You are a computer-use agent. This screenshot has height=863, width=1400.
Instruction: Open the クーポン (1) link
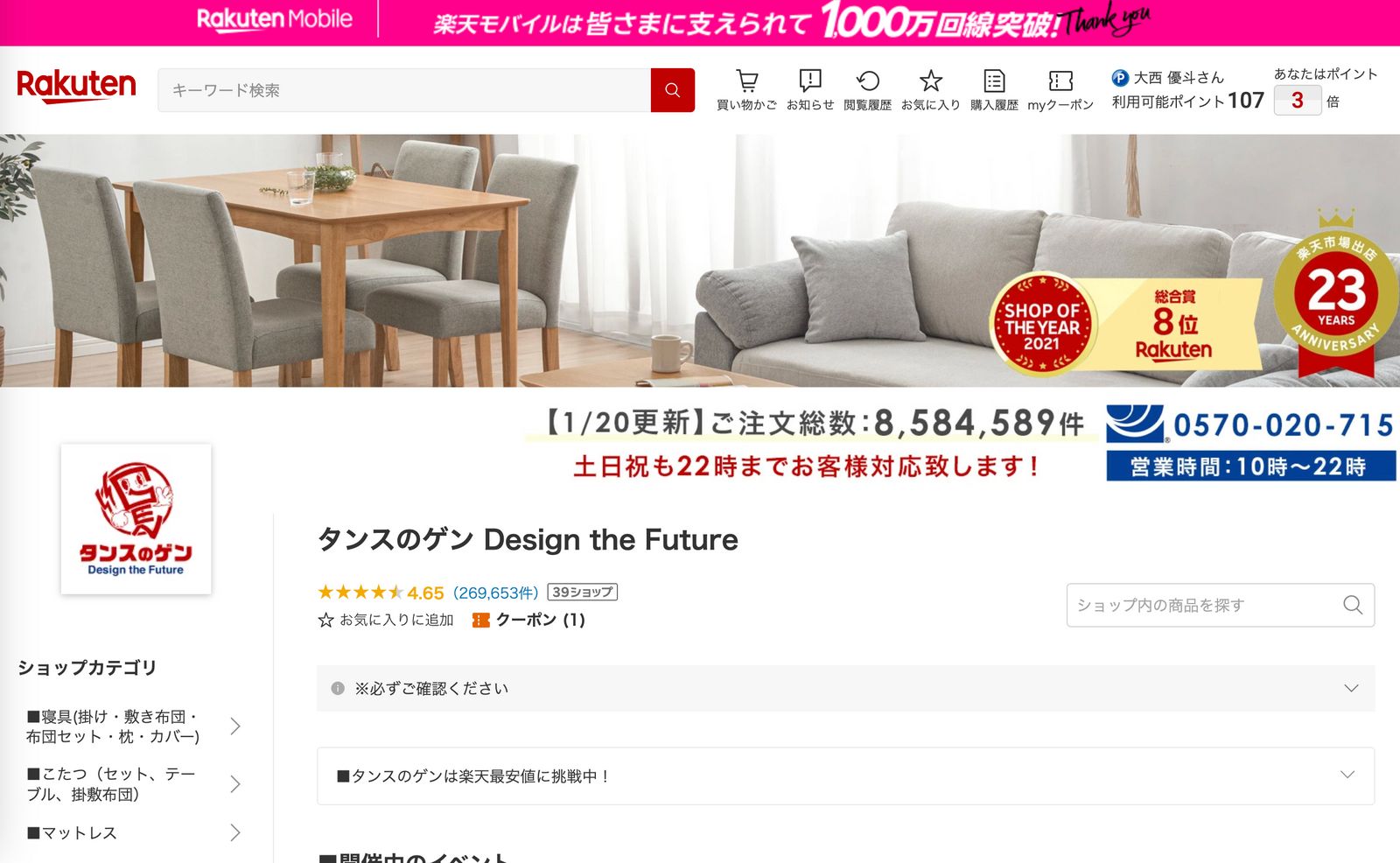(x=529, y=620)
